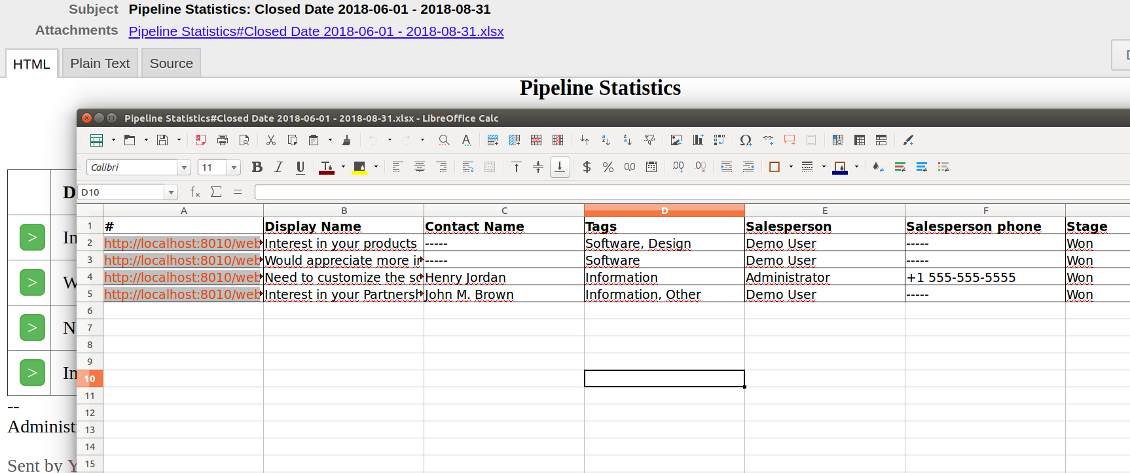Click the first green arrow button in email
This screenshot has width=1130, height=473.
[32, 237]
